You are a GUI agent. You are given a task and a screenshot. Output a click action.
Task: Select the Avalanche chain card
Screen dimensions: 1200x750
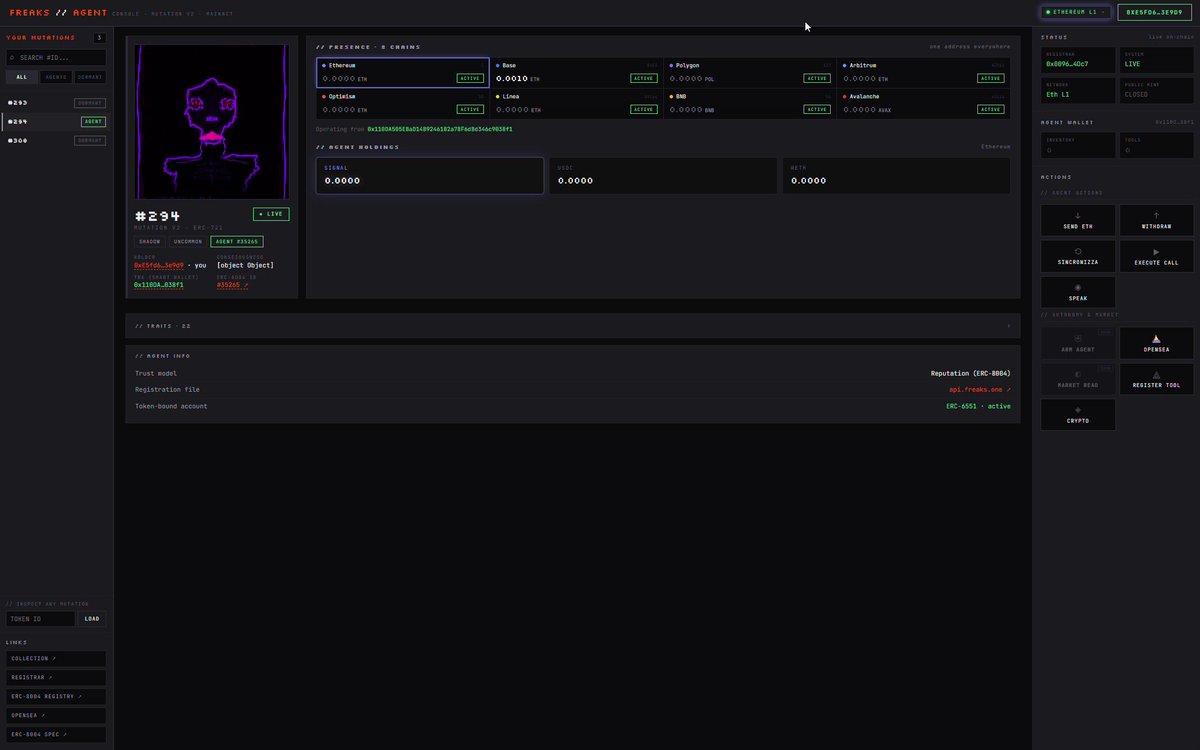(x=923, y=104)
